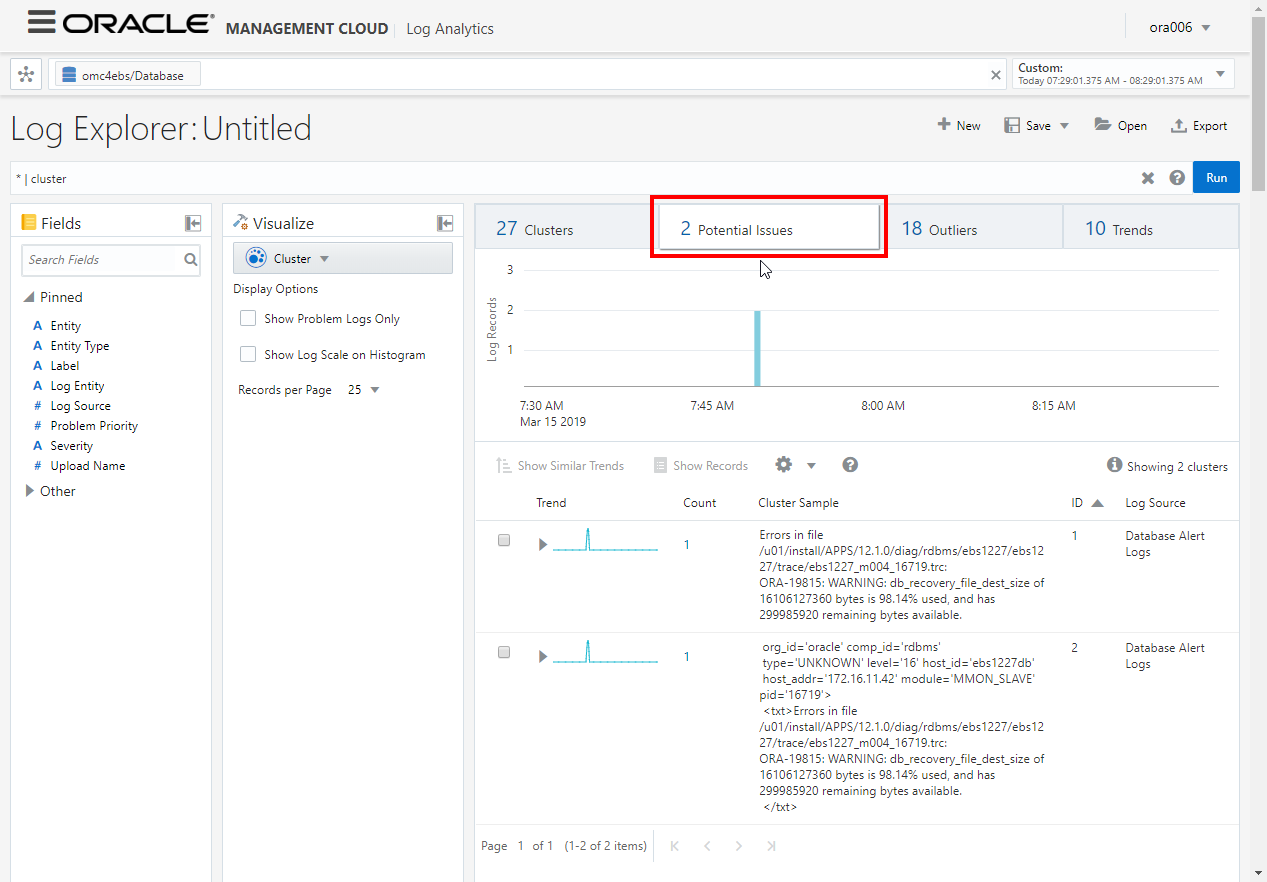Viewport: 1267px width, 882px height.
Task: Open the gear settings dropdown arrow
Action: point(811,466)
